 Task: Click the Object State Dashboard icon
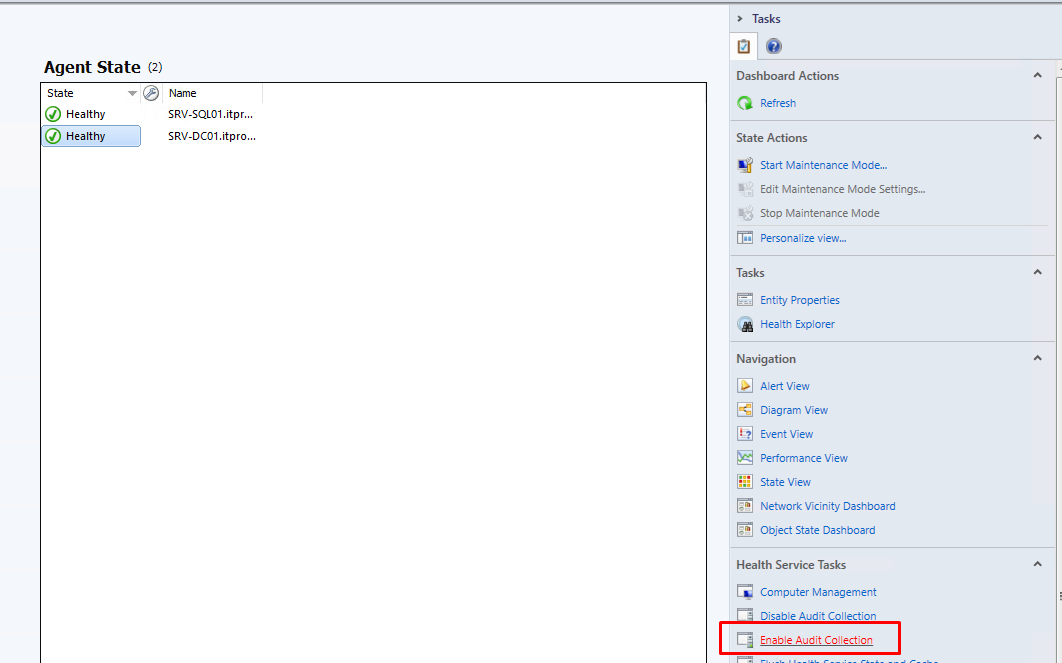coord(745,530)
